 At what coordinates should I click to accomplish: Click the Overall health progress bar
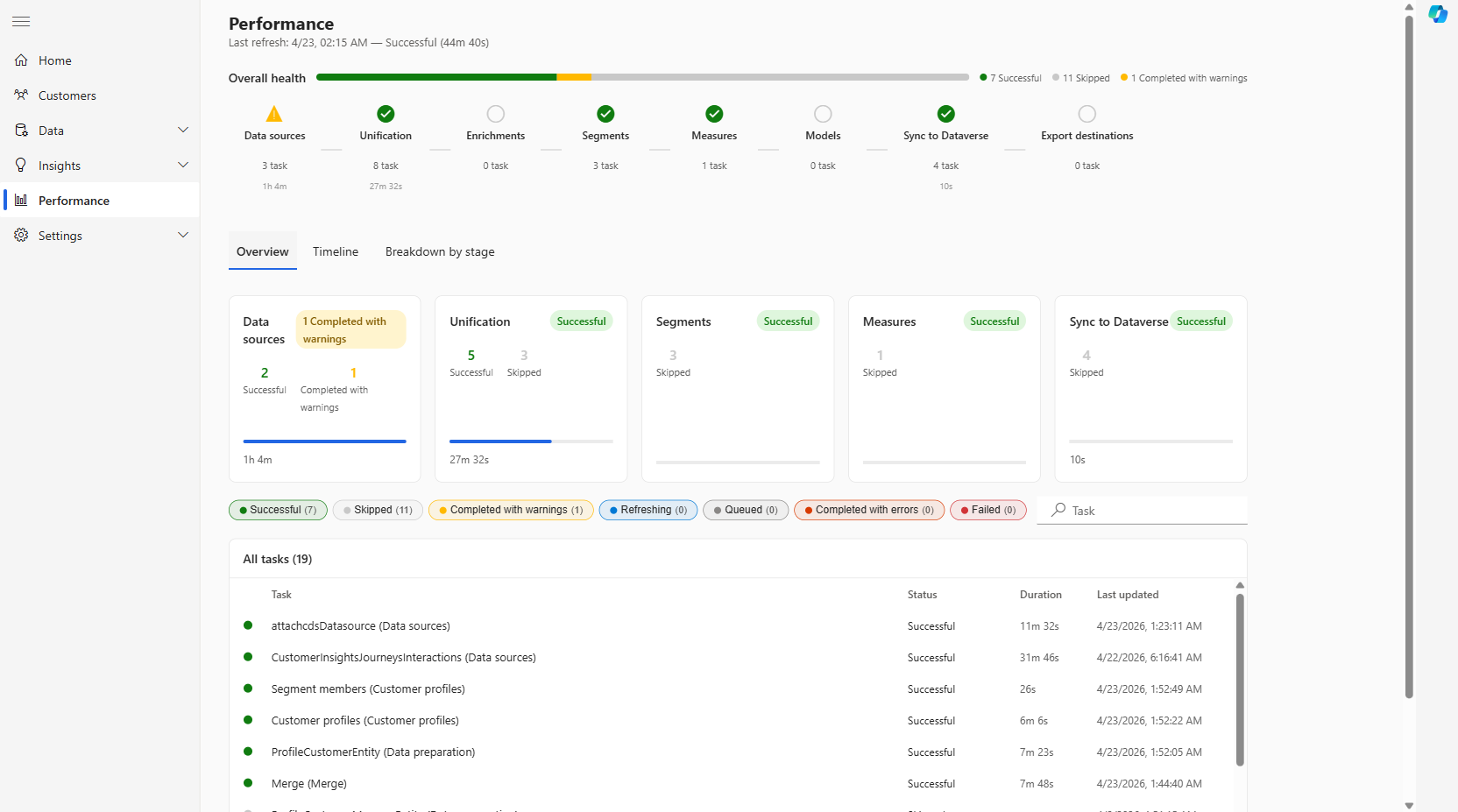[x=642, y=77]
